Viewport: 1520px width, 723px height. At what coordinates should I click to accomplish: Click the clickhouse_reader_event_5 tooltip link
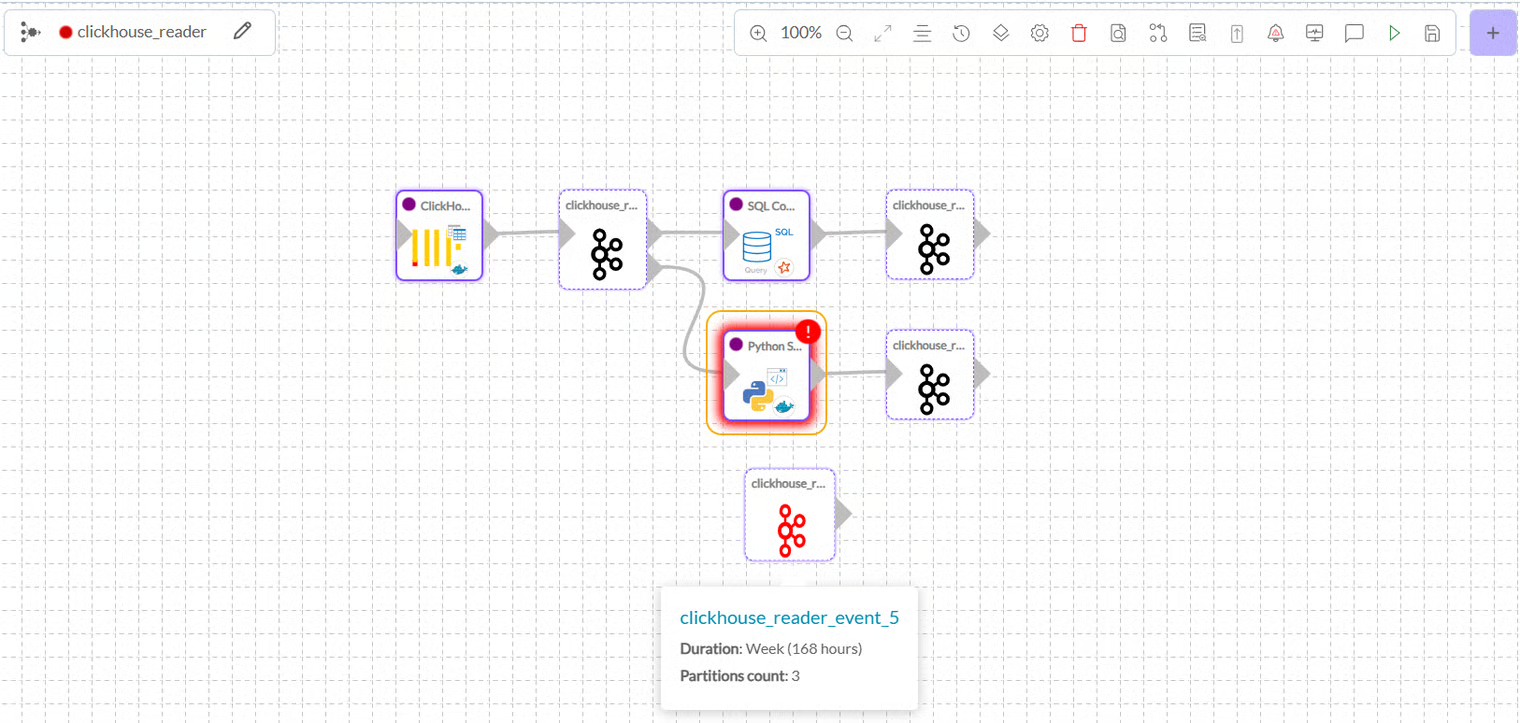point(789,617)
